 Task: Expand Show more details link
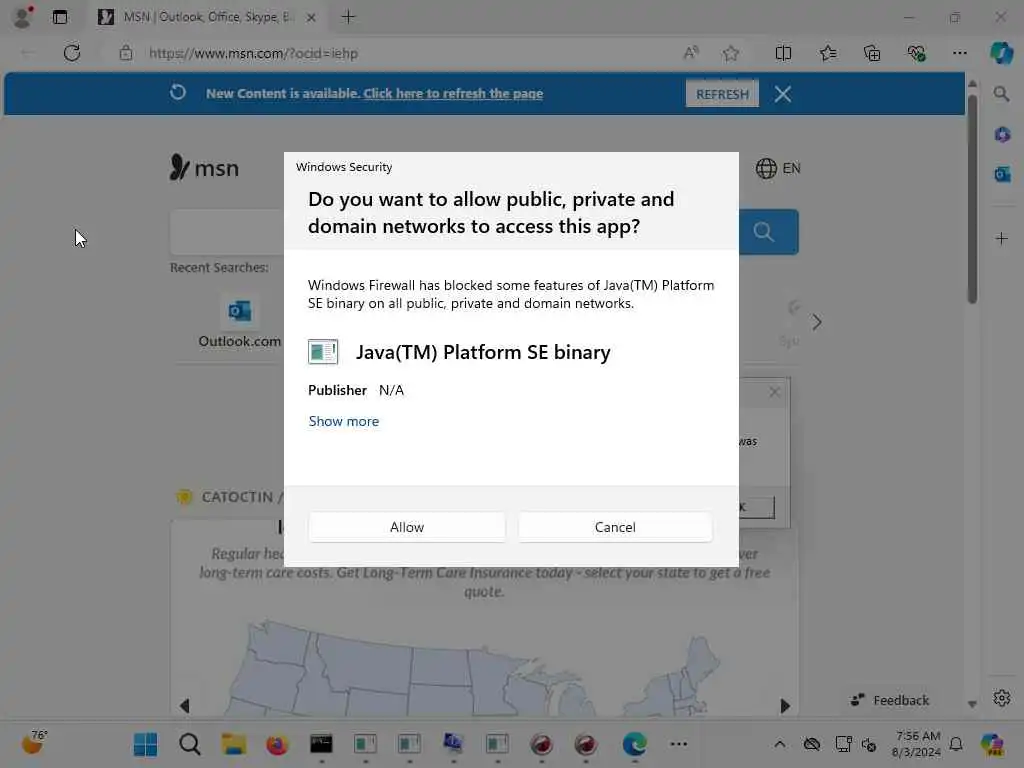[344, 421]
